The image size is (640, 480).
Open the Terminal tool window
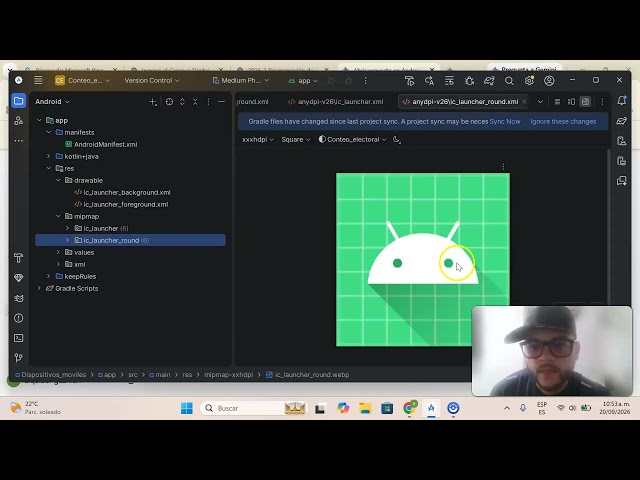click(x=18, y=338)
